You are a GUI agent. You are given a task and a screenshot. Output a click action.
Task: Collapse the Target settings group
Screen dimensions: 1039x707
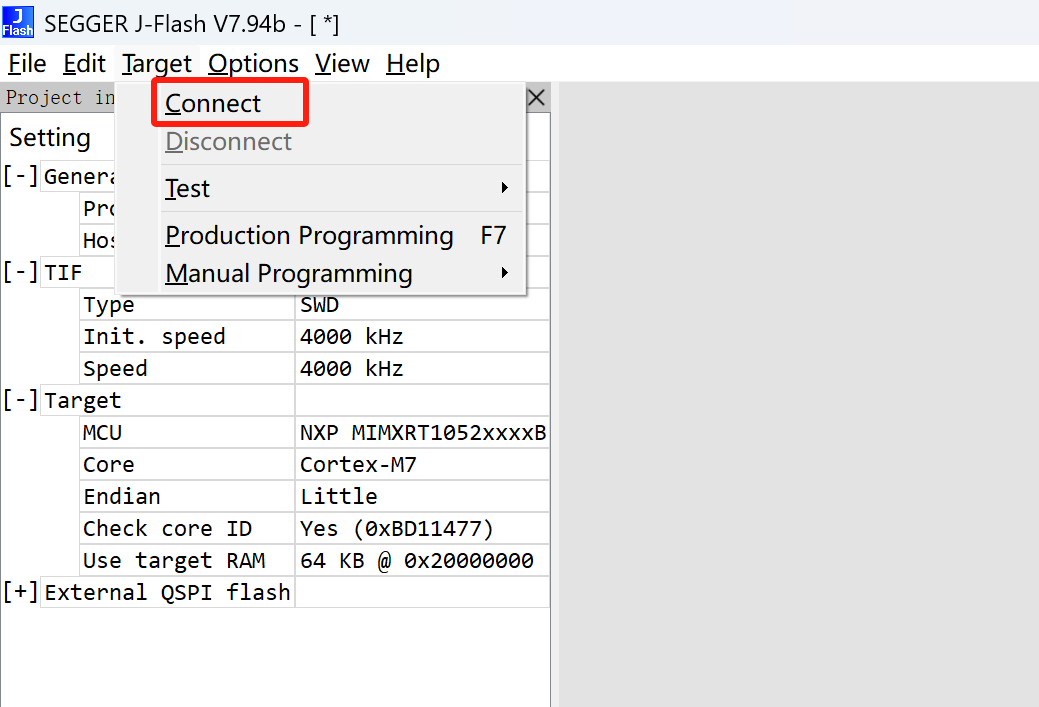tap(20, 400)
